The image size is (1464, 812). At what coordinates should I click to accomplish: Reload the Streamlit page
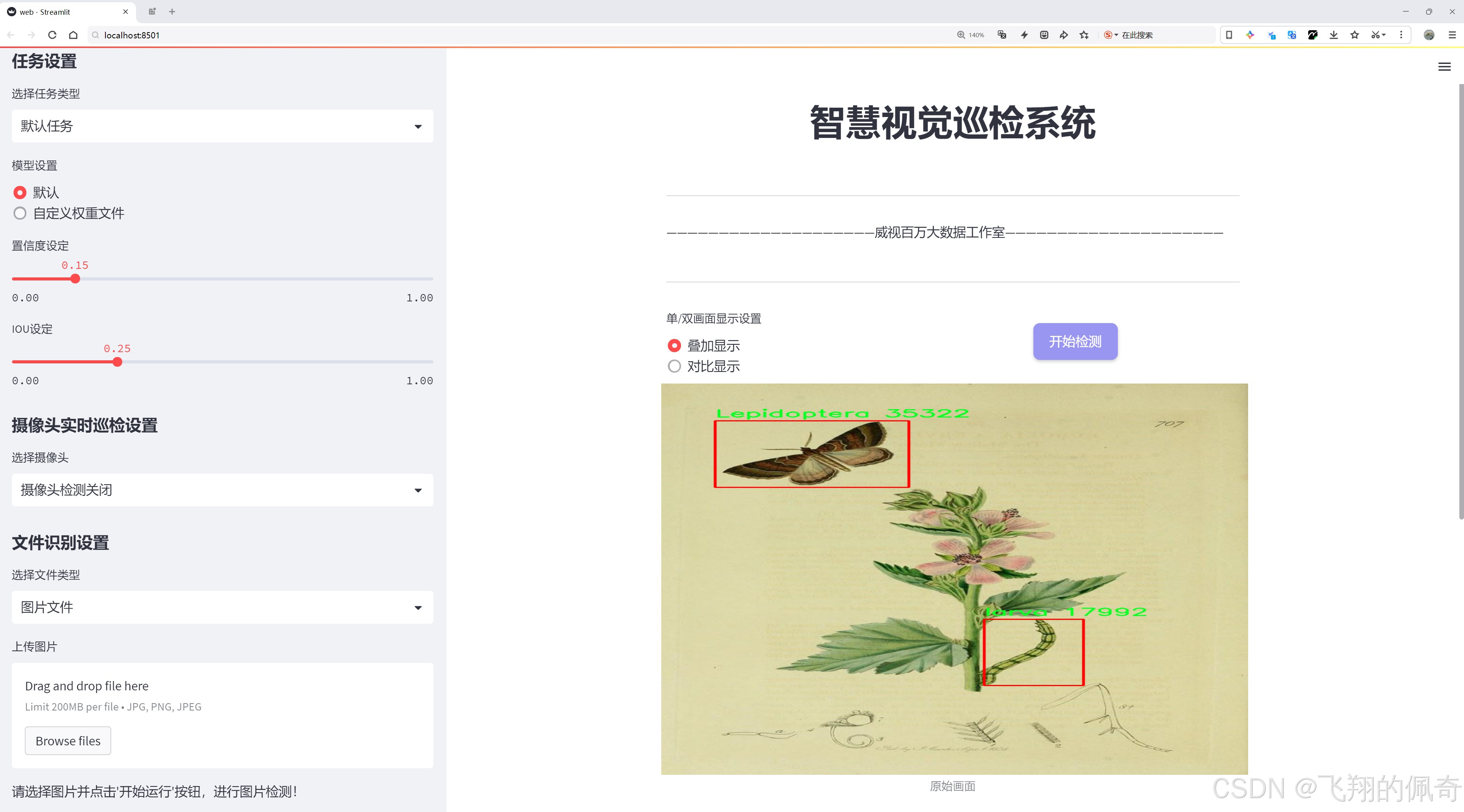(x=52, y=35)
